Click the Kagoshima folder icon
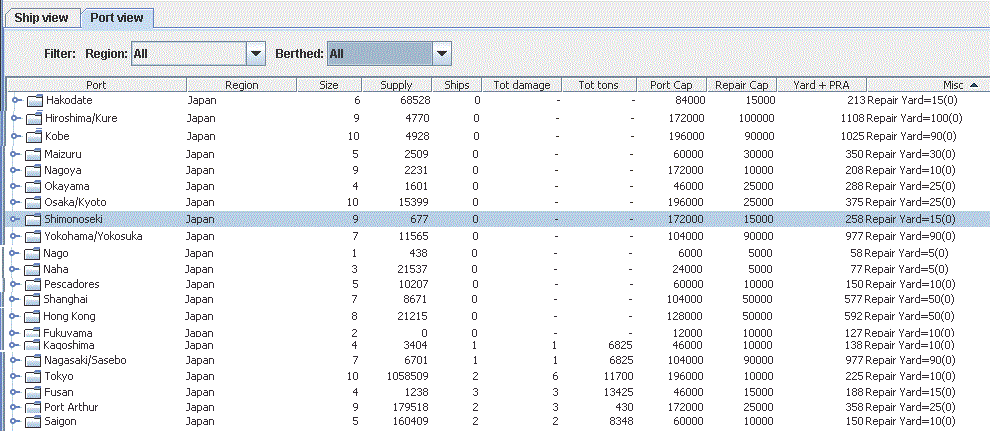 (33, 346)
